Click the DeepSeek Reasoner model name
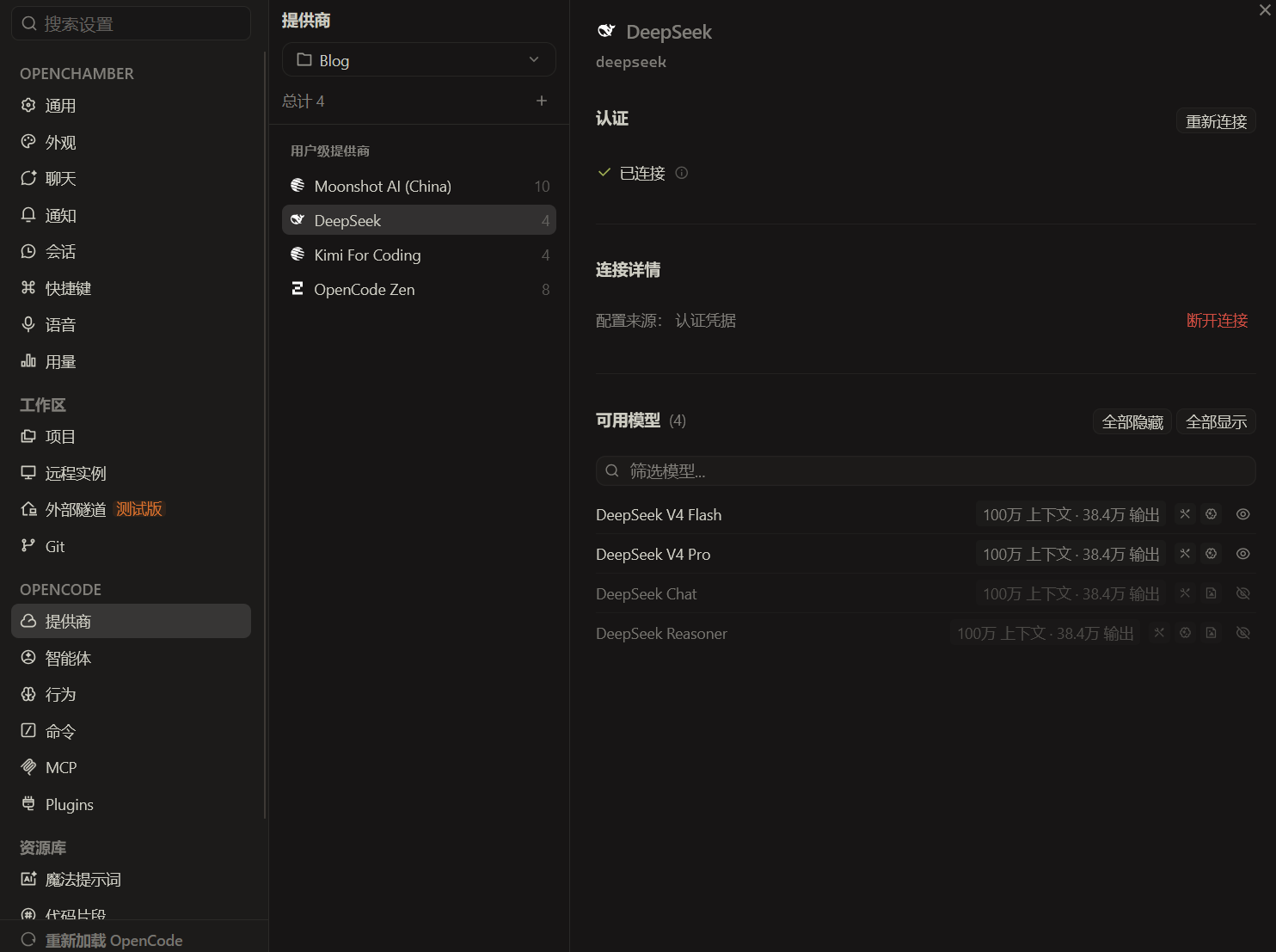This screenshot has width=1276, height=952. tap(661, 634)
